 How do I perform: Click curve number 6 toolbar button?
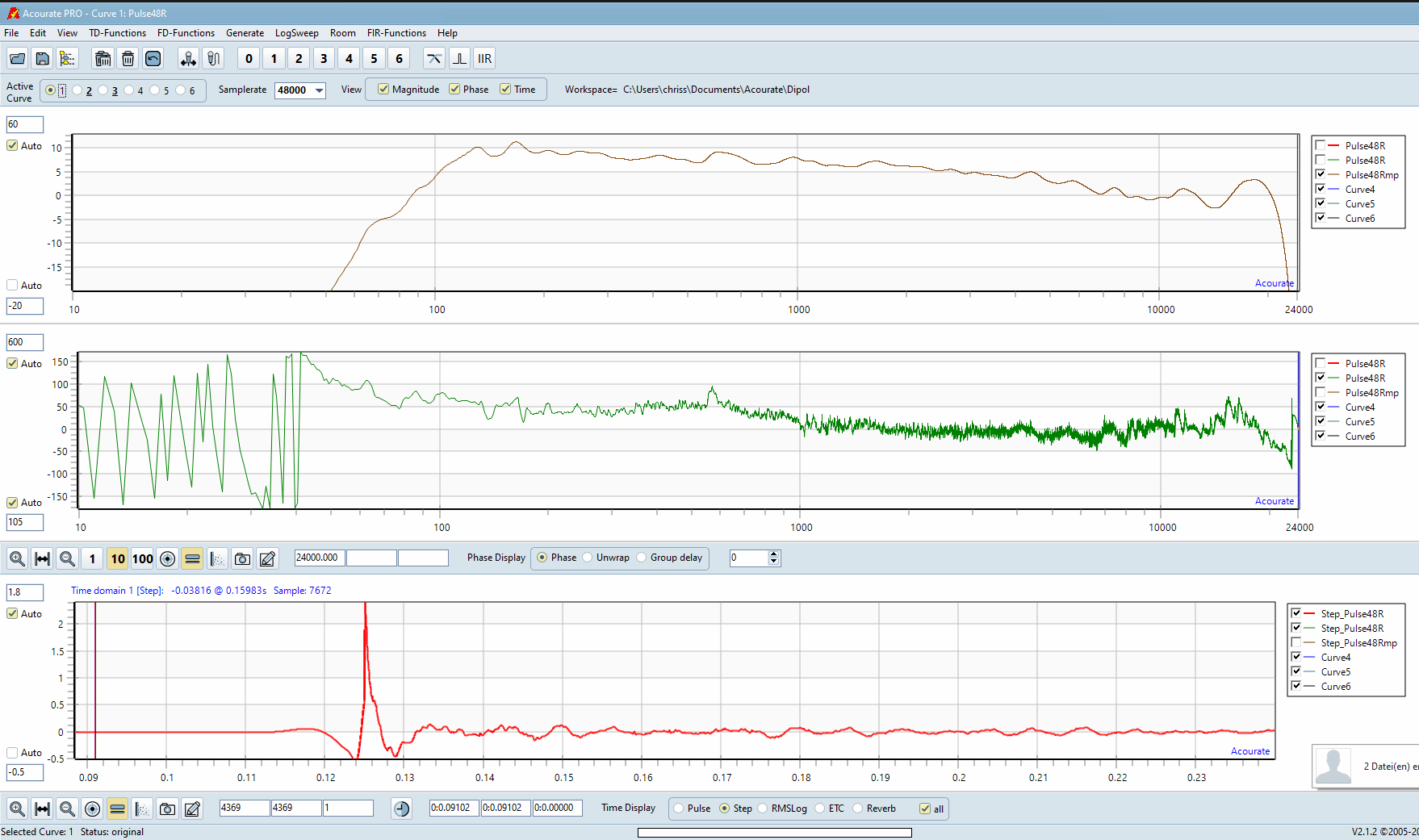(399, 58)
